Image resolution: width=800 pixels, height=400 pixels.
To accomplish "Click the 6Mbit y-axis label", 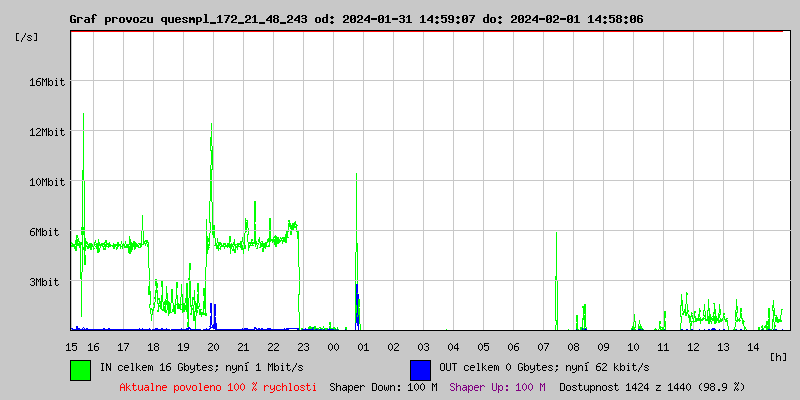I will pyautogui.click(x=44, y=232).
